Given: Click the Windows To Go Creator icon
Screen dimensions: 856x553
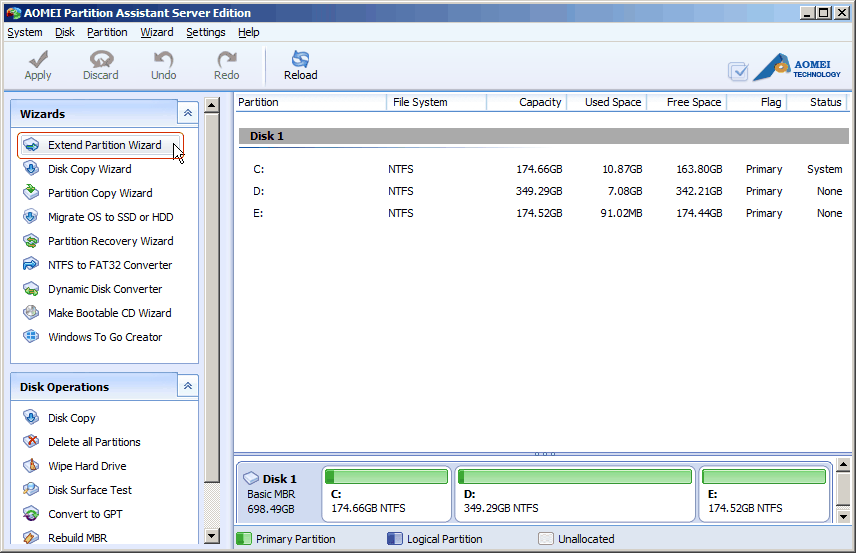Looking at the screenshot, I should click(x=31, y=336).
